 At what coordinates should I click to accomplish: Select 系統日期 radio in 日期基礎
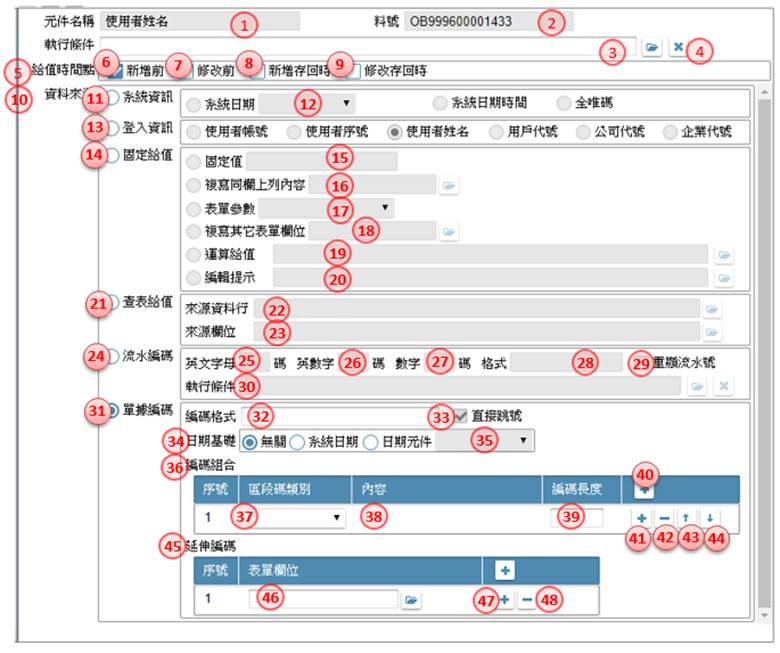297,442
